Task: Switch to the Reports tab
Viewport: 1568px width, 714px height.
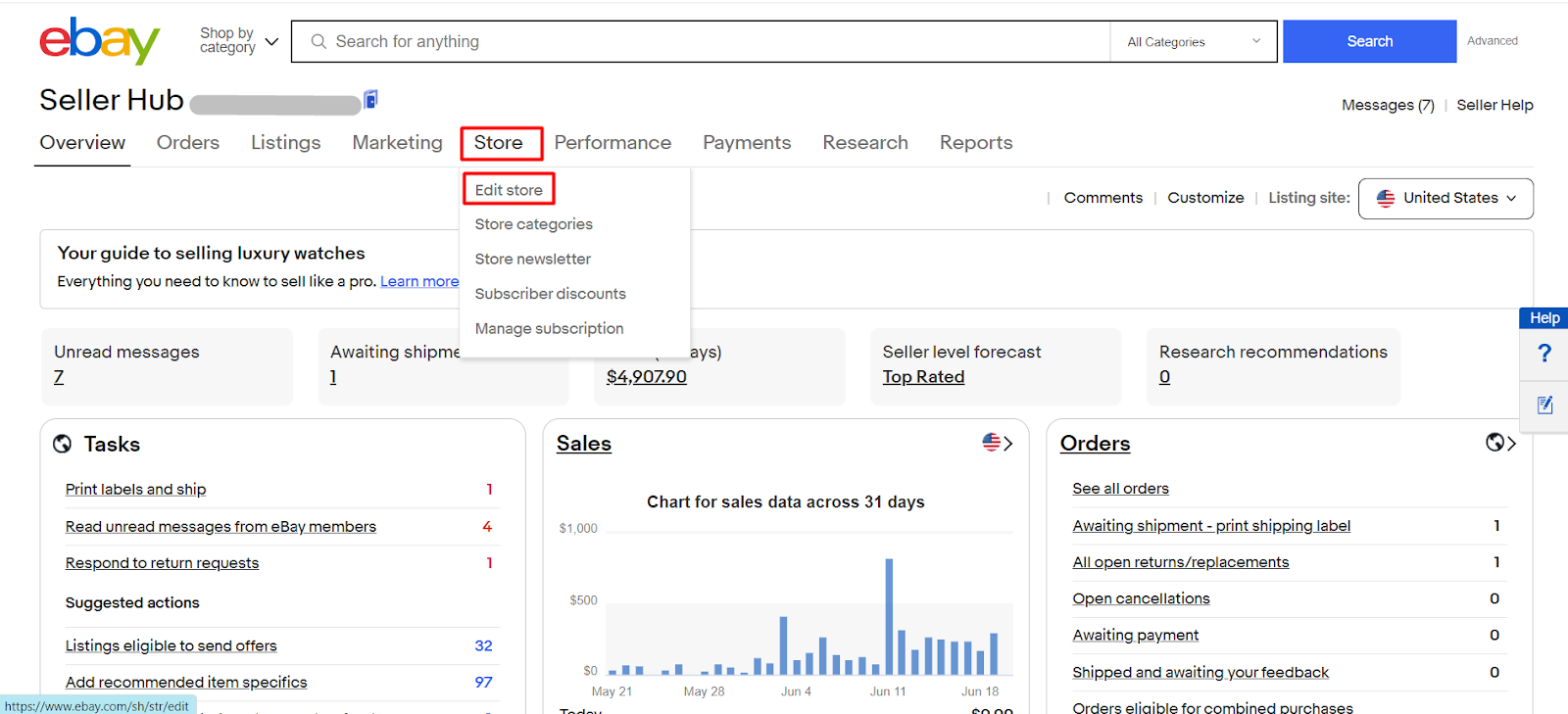Action: pyautogui.click(x=976, y=143)
